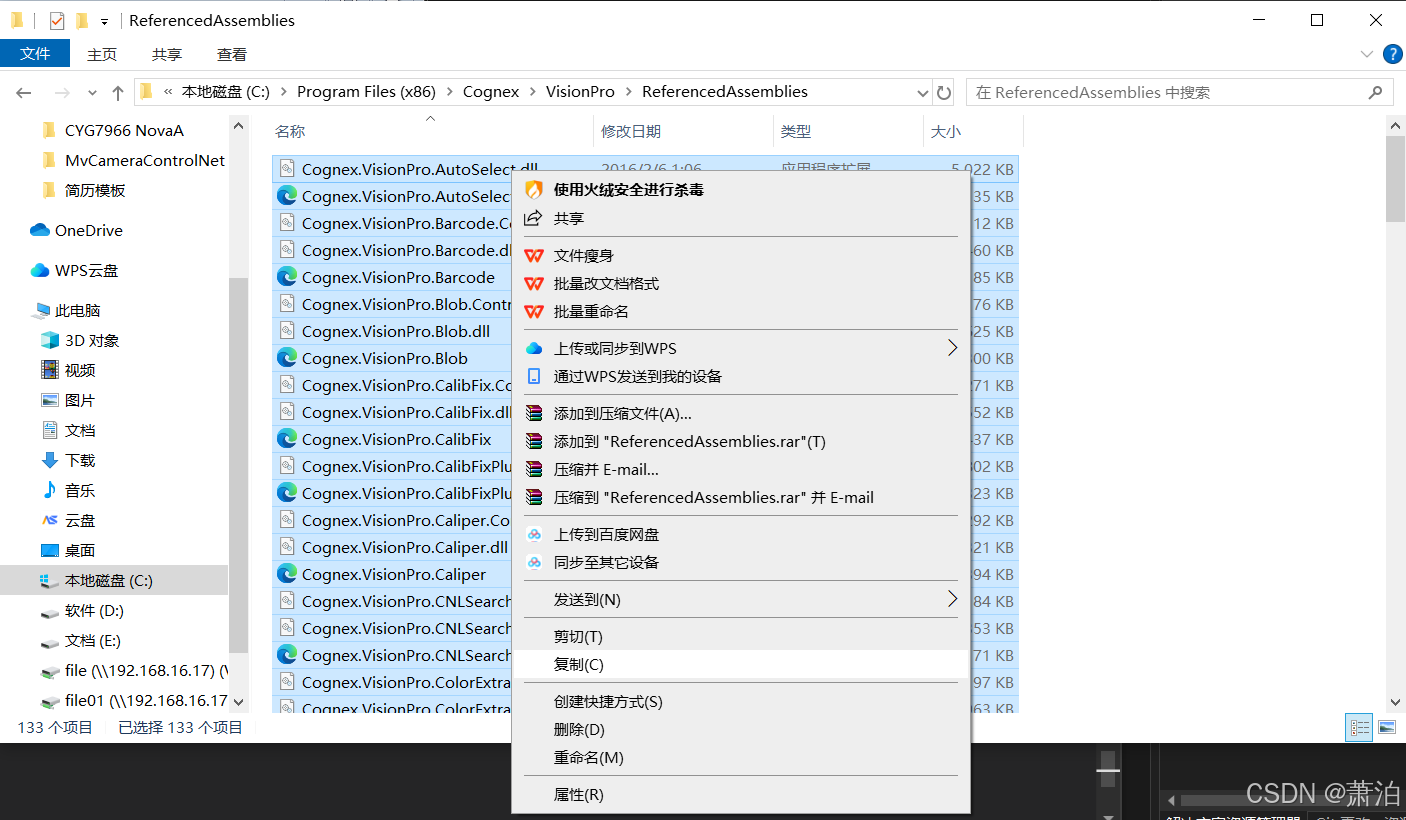1406x820 pixels.
Task: Click cloud icon beside 上传或同步到WPS
Action: [534, 349]
